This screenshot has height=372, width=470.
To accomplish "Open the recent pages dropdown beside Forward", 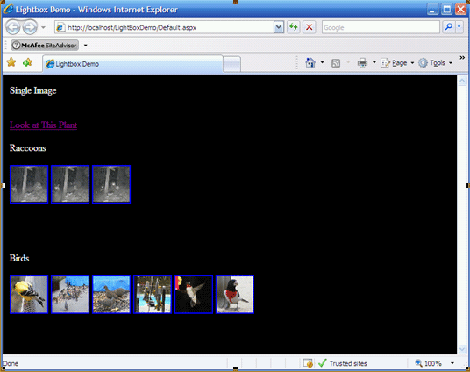I will 43,27.
